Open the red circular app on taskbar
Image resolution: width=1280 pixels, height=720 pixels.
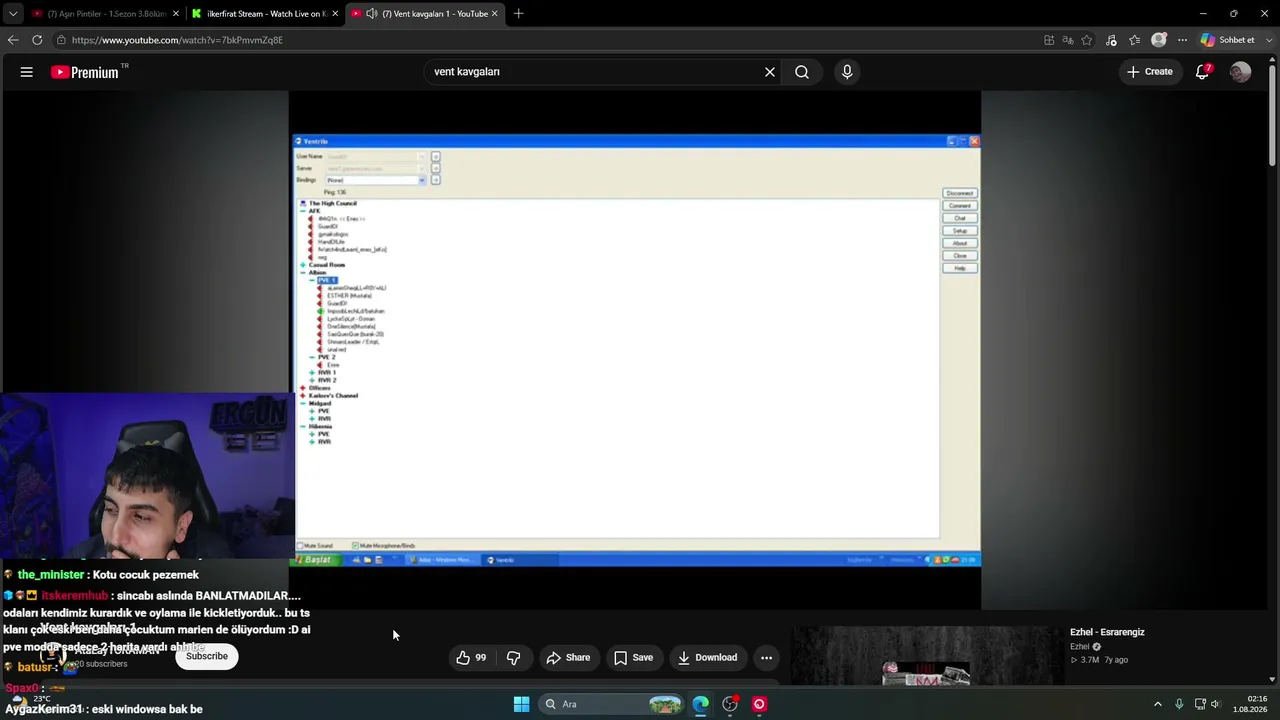tap(759, 704)
